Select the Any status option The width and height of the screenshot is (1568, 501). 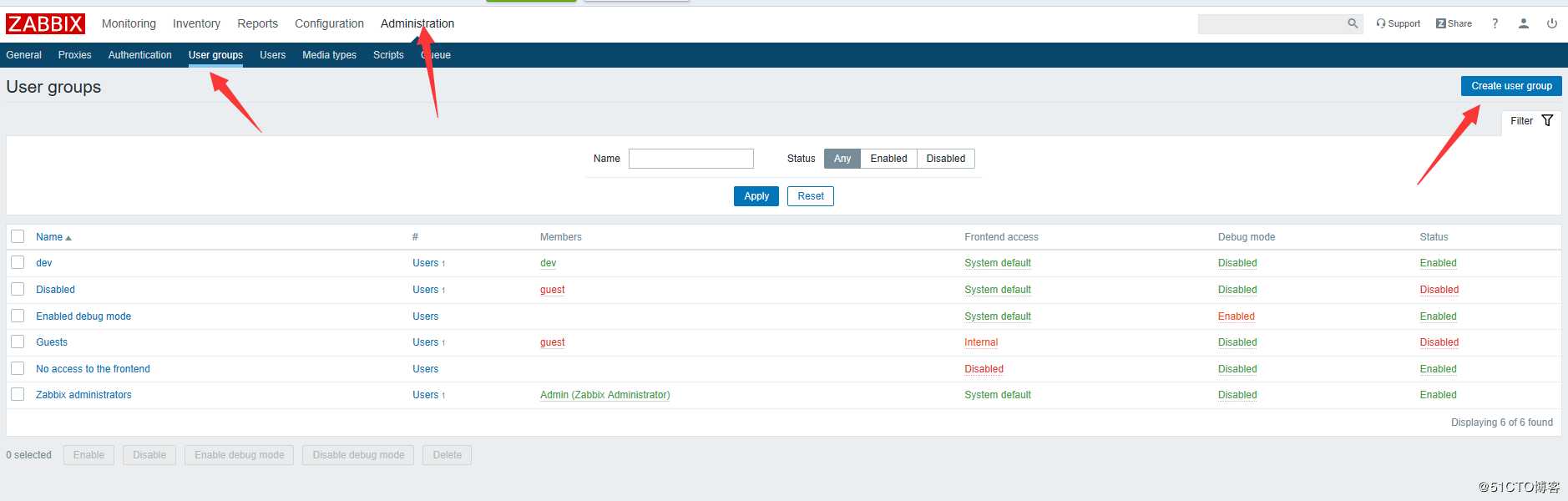click(842, 159)
